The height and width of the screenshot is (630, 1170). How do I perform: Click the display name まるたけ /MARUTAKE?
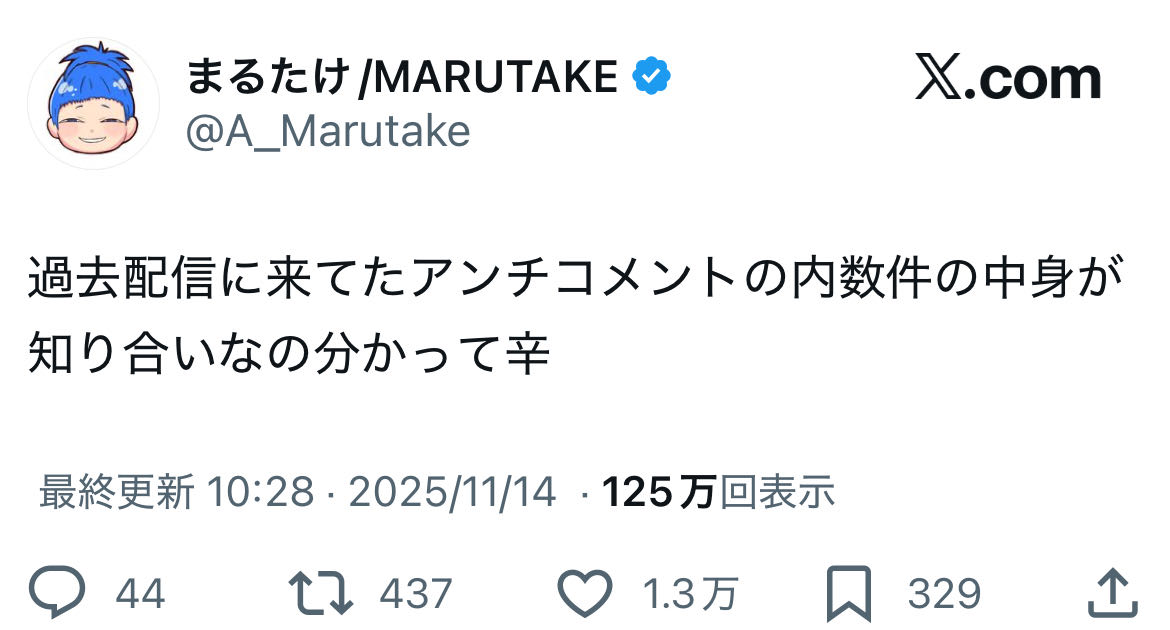[401, 78]
